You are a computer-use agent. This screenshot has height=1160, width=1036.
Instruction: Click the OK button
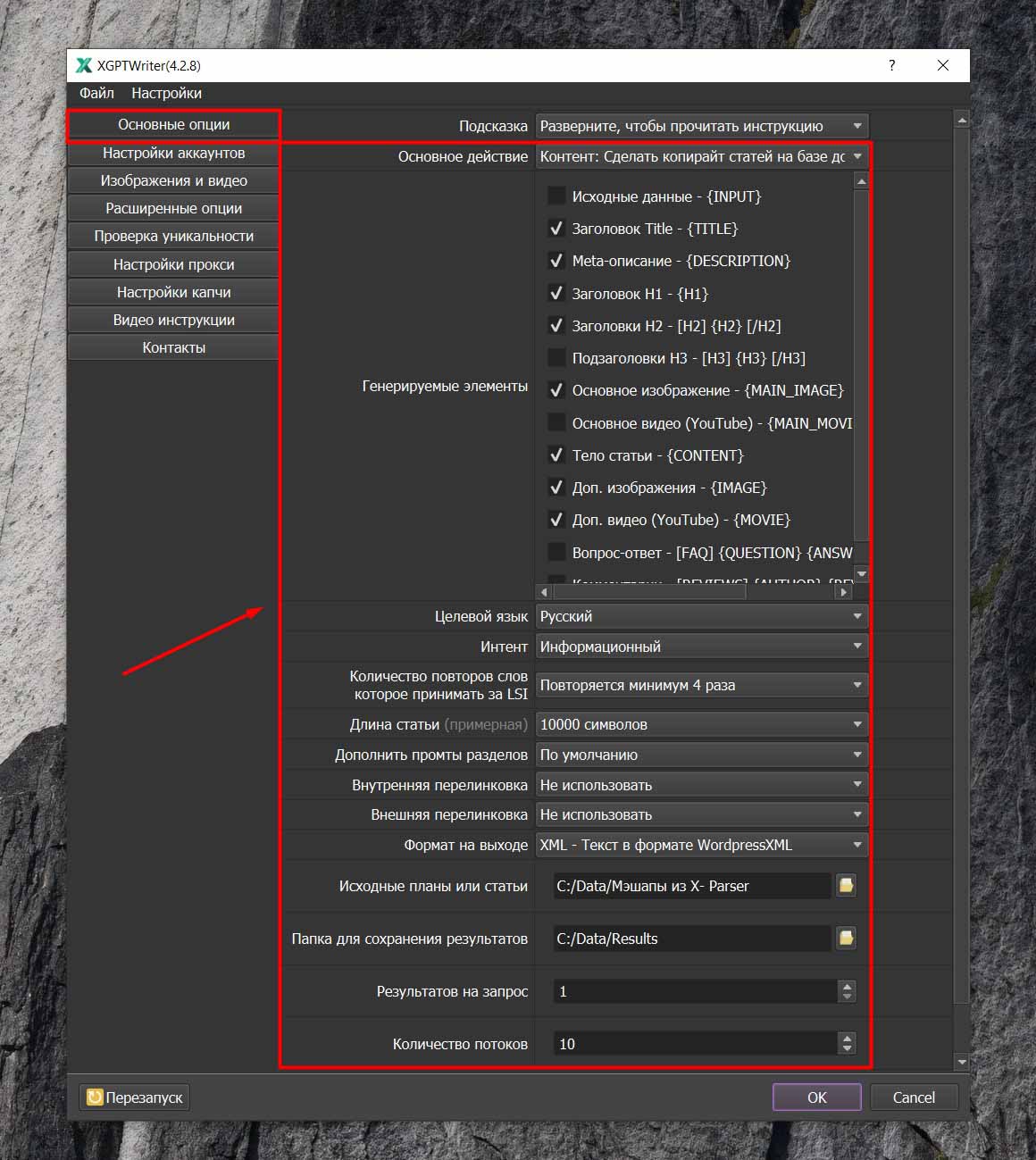tap(816, 1097)
